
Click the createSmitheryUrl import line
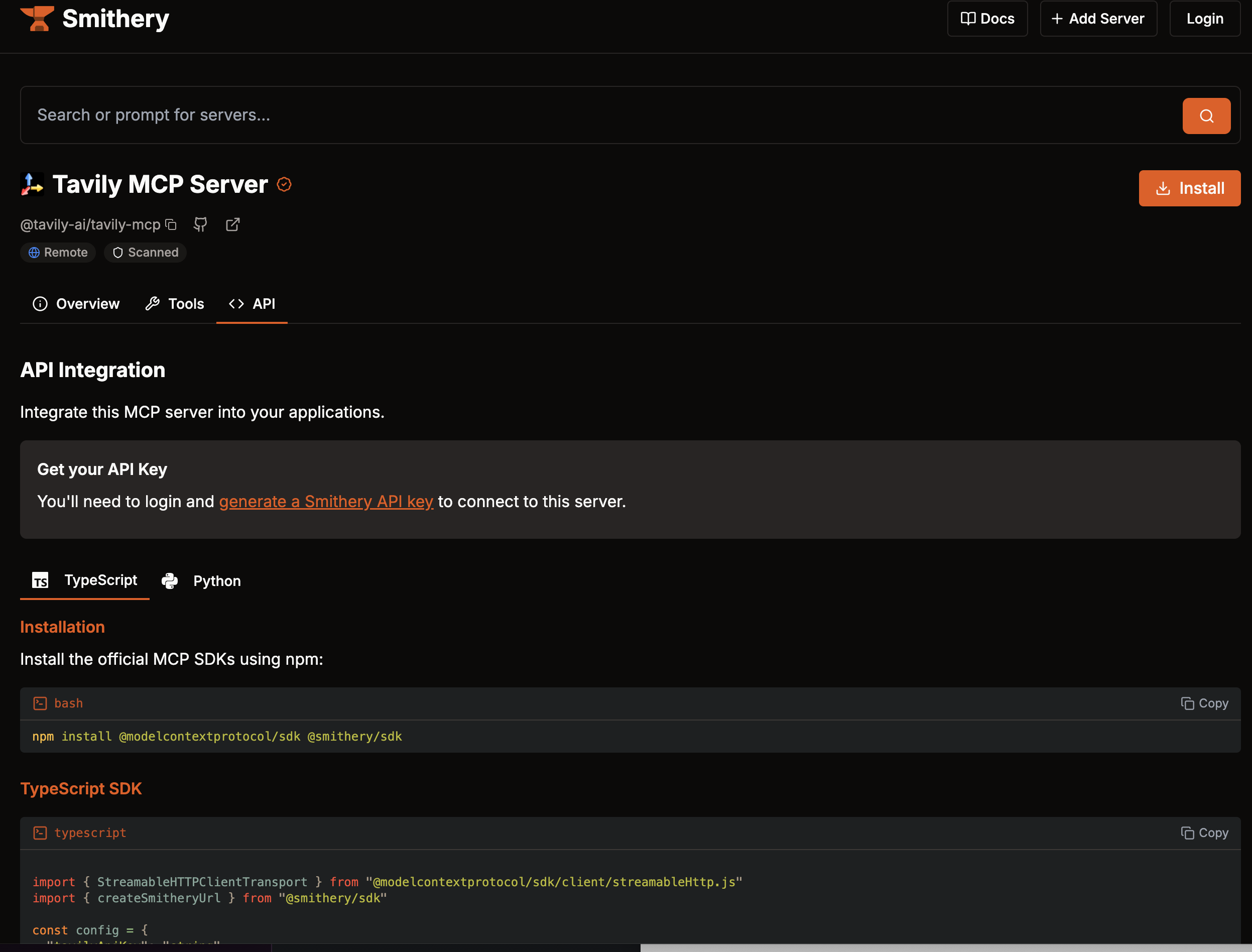pos(210,899)
